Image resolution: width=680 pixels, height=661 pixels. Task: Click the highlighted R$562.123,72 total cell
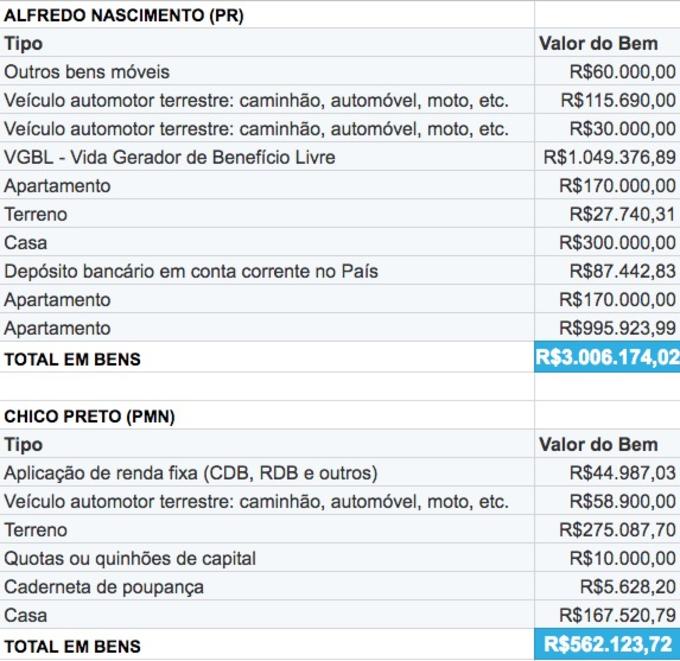coord(607,645)
